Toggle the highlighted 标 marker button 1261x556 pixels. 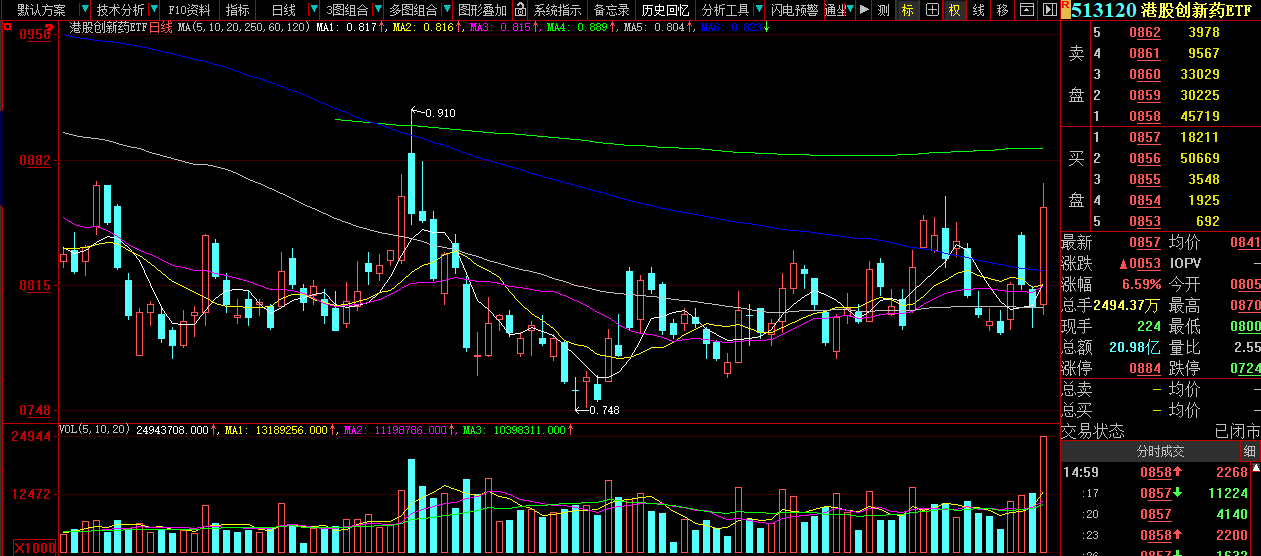point(907,10)
